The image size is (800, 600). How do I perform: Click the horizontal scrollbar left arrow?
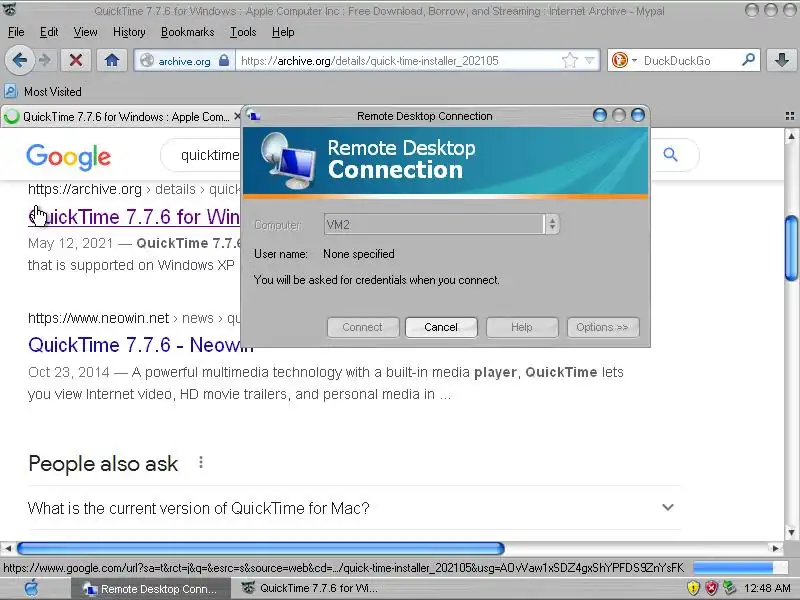pos(8,548)
